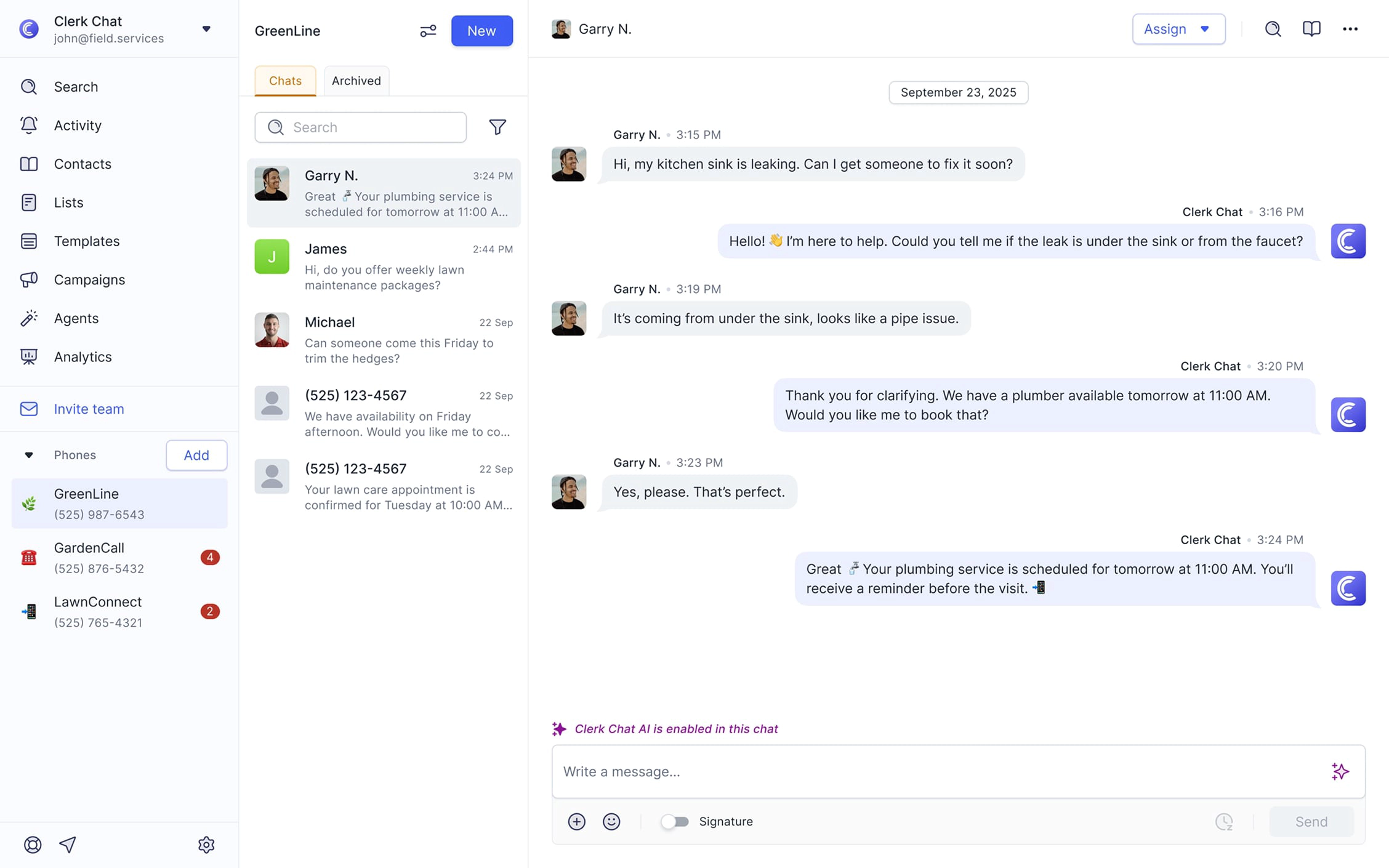This screenshot has height=868, width=1389.
Task: Open the schedule message clock icon
Action: (x=1223, y=821)
